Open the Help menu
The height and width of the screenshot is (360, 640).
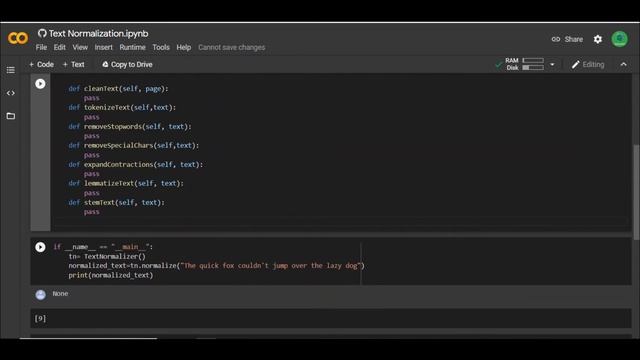pos(184,47)
